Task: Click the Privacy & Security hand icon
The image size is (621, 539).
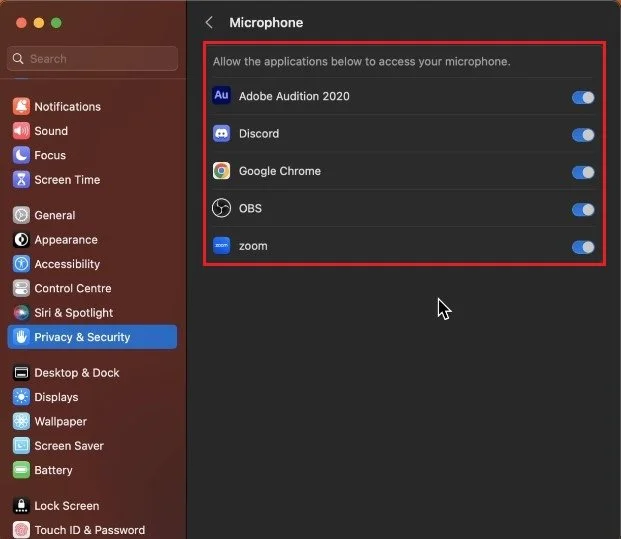Action: 21,337
